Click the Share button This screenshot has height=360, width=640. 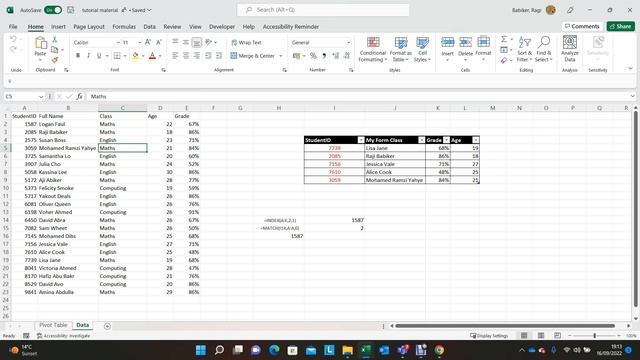point(620,26)
